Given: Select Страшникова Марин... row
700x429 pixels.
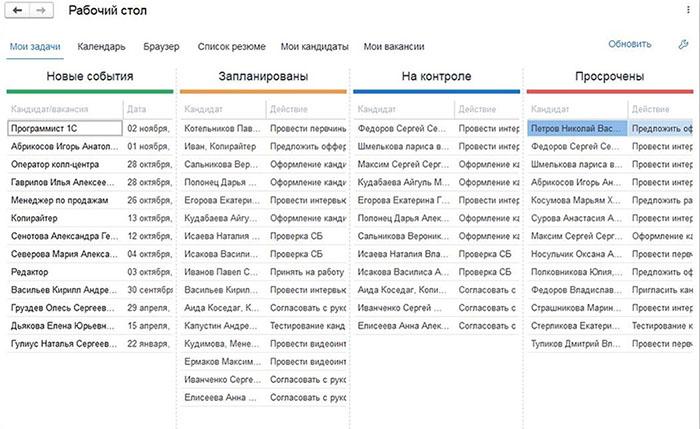Looking at the screenshot, I should pyautogui.click(x=610, y=308).
